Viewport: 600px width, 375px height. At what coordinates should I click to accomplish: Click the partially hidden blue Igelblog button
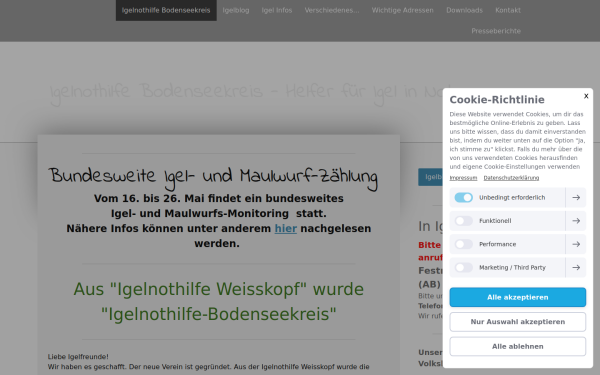pos(430,177)
